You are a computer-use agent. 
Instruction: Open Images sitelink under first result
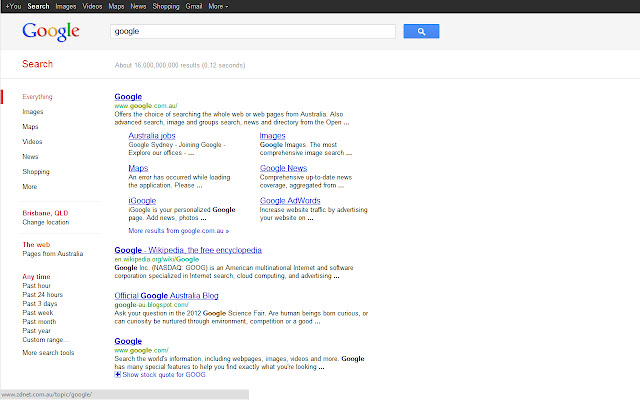click(x=272, y=136)
